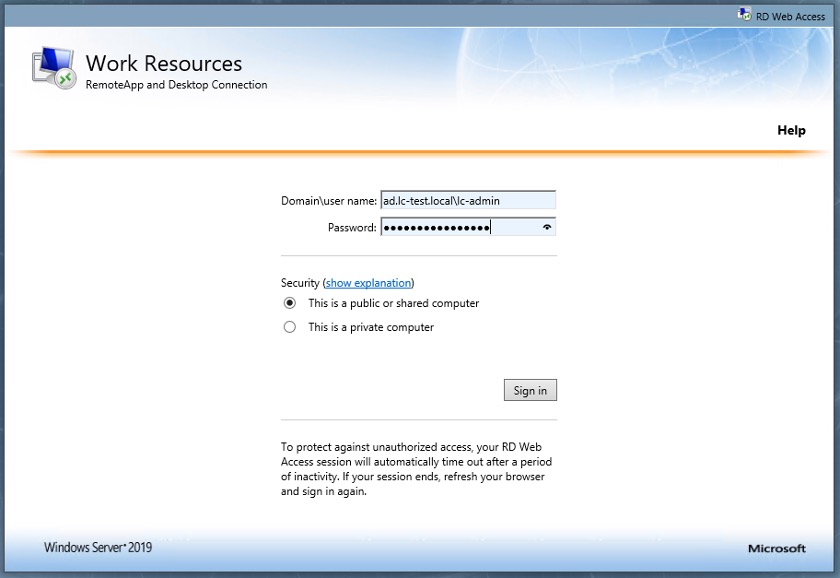Click the RemoteApp and Desktop Connection subtitle

point(176,85)
